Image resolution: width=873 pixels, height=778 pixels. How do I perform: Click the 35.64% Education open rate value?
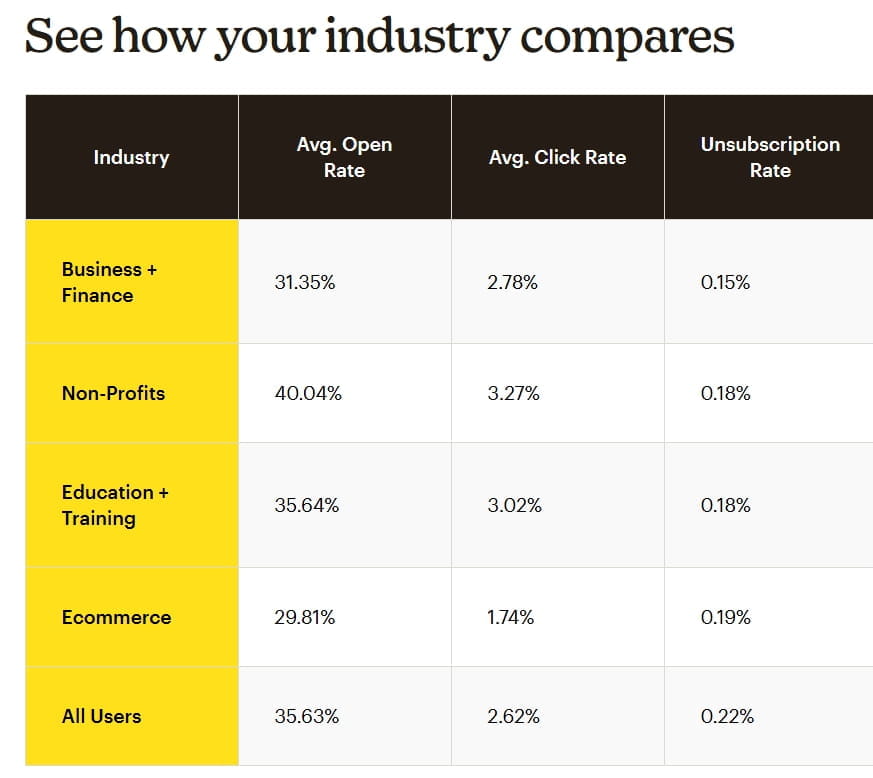[x=307, y=506]
